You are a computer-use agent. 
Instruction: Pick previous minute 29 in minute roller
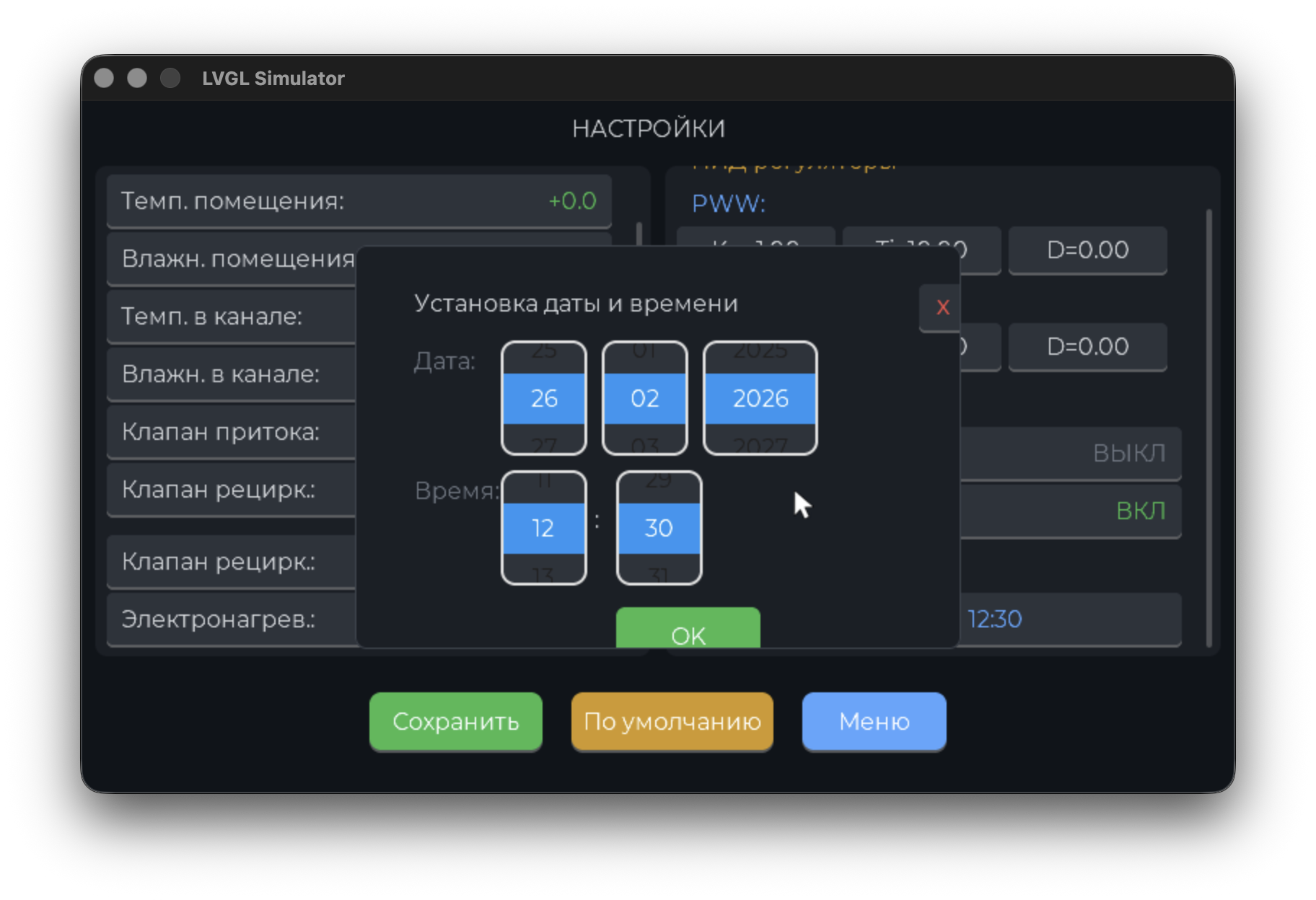[x=659, y=482]
